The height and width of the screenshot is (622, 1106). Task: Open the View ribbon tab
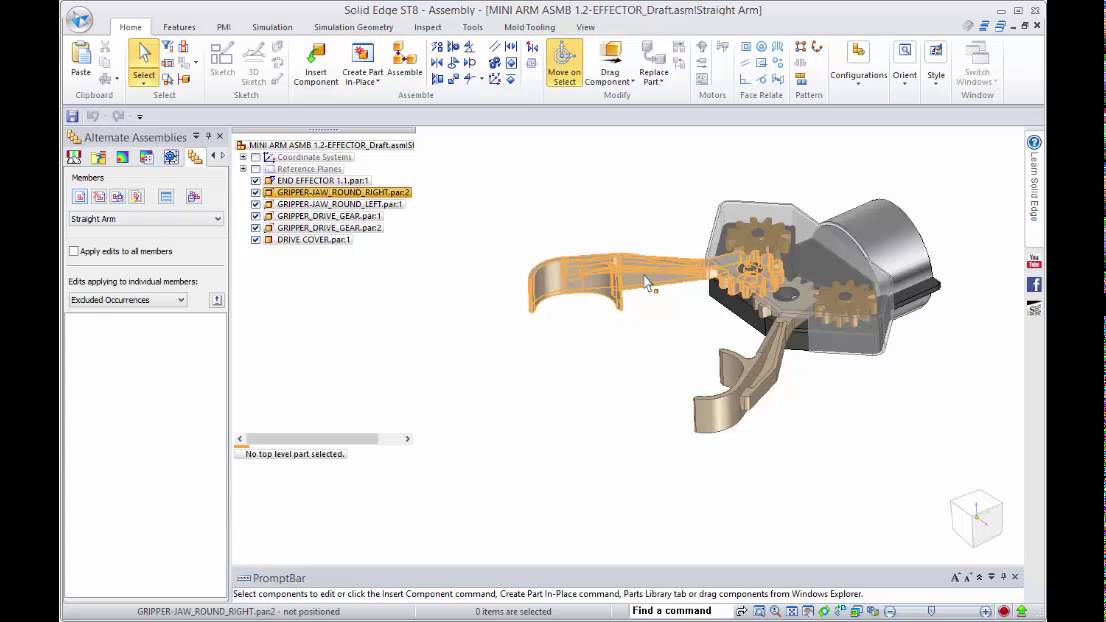(585, 27)
